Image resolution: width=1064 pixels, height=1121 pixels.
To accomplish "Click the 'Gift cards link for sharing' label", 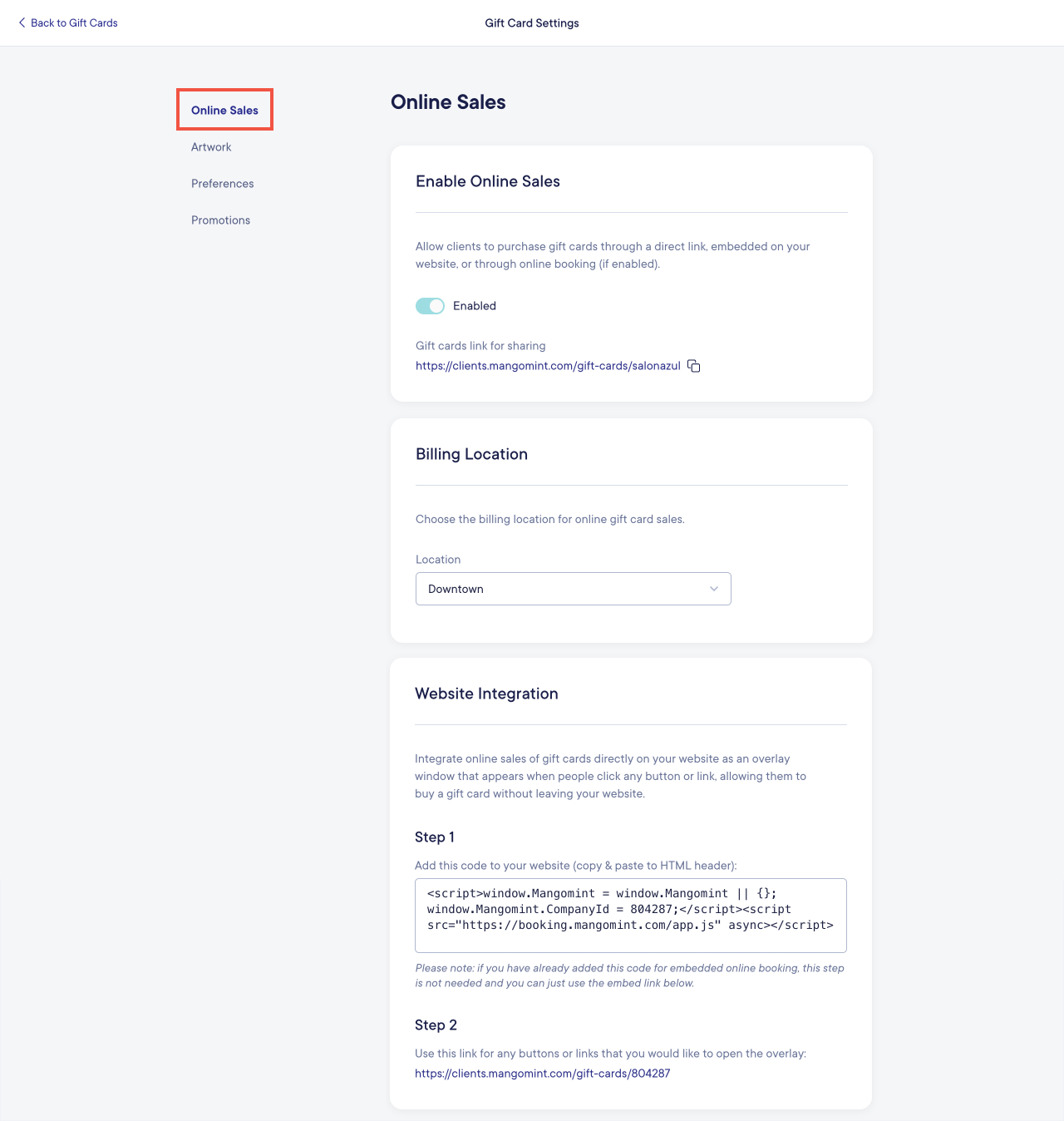I will pos(480,346).
